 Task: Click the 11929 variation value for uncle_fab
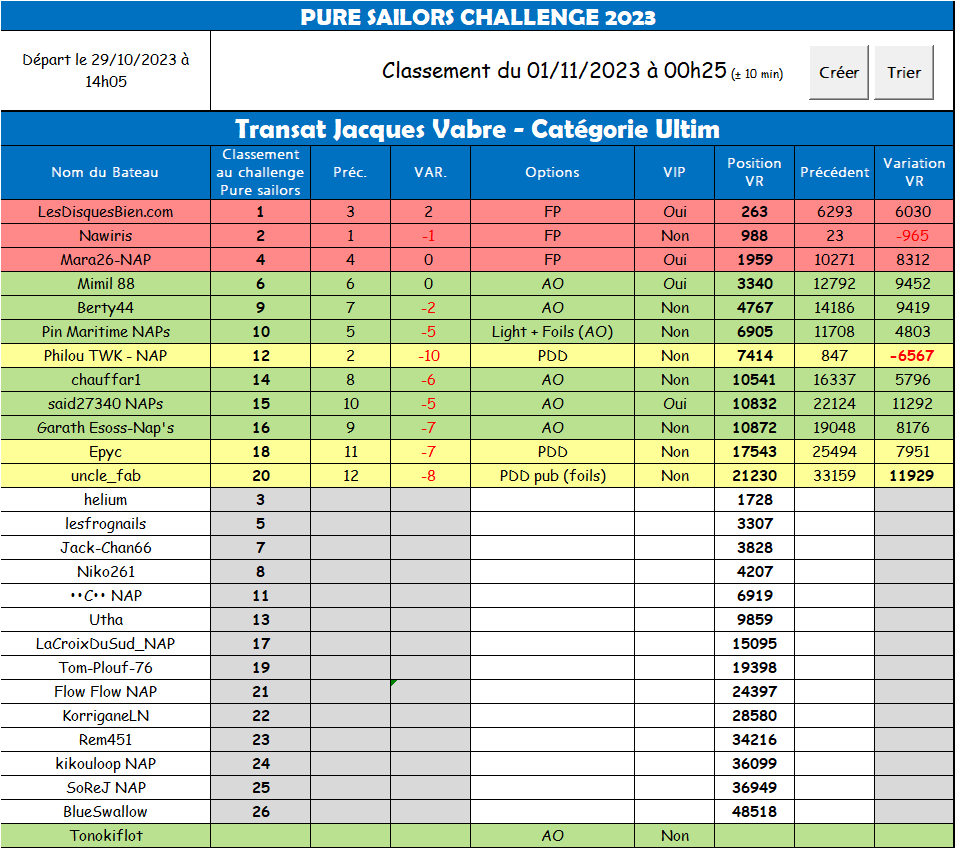912,476
